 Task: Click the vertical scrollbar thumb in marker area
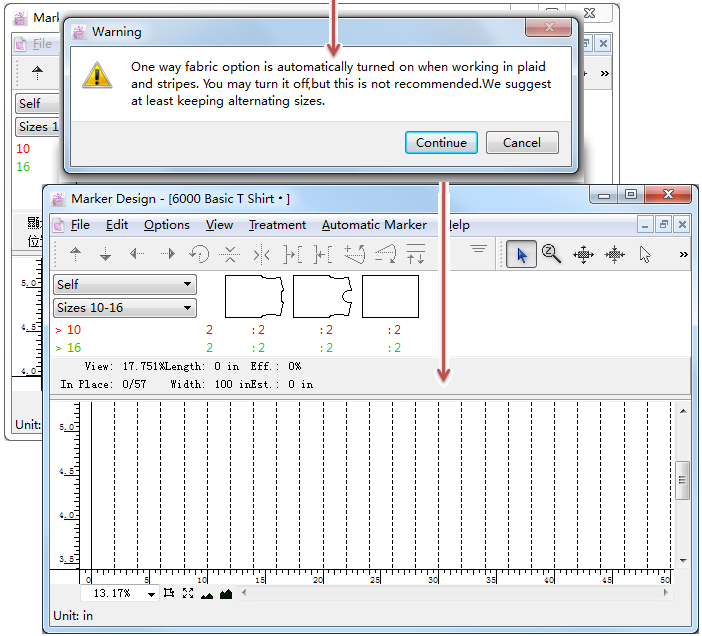[683, 480]
